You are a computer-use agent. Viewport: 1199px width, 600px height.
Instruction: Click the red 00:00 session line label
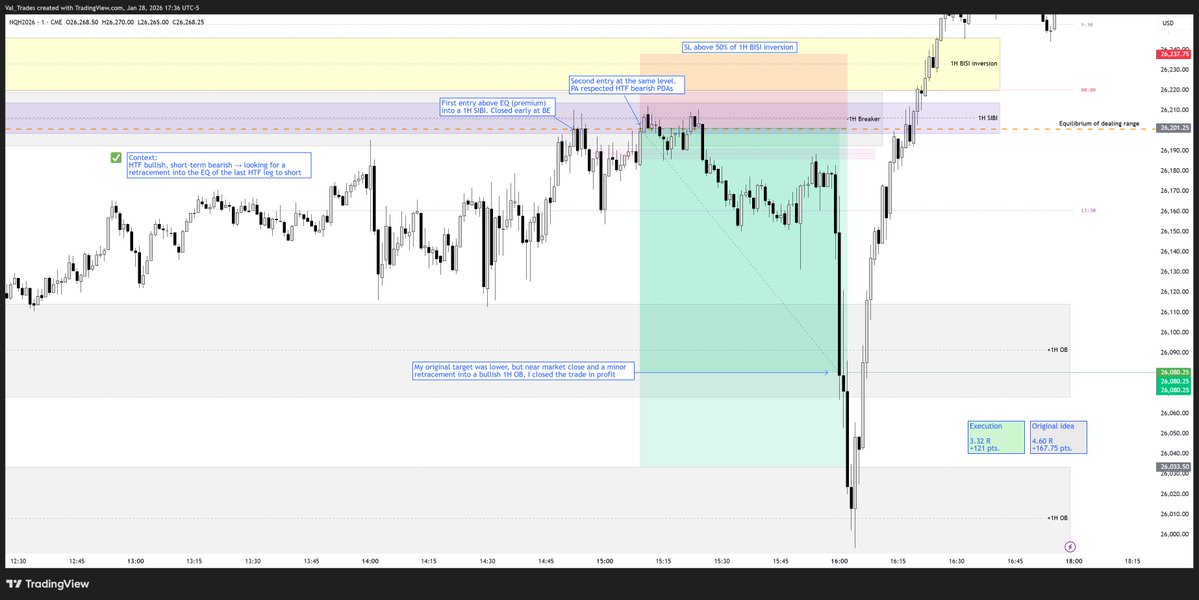click(x=1088, y=90)
